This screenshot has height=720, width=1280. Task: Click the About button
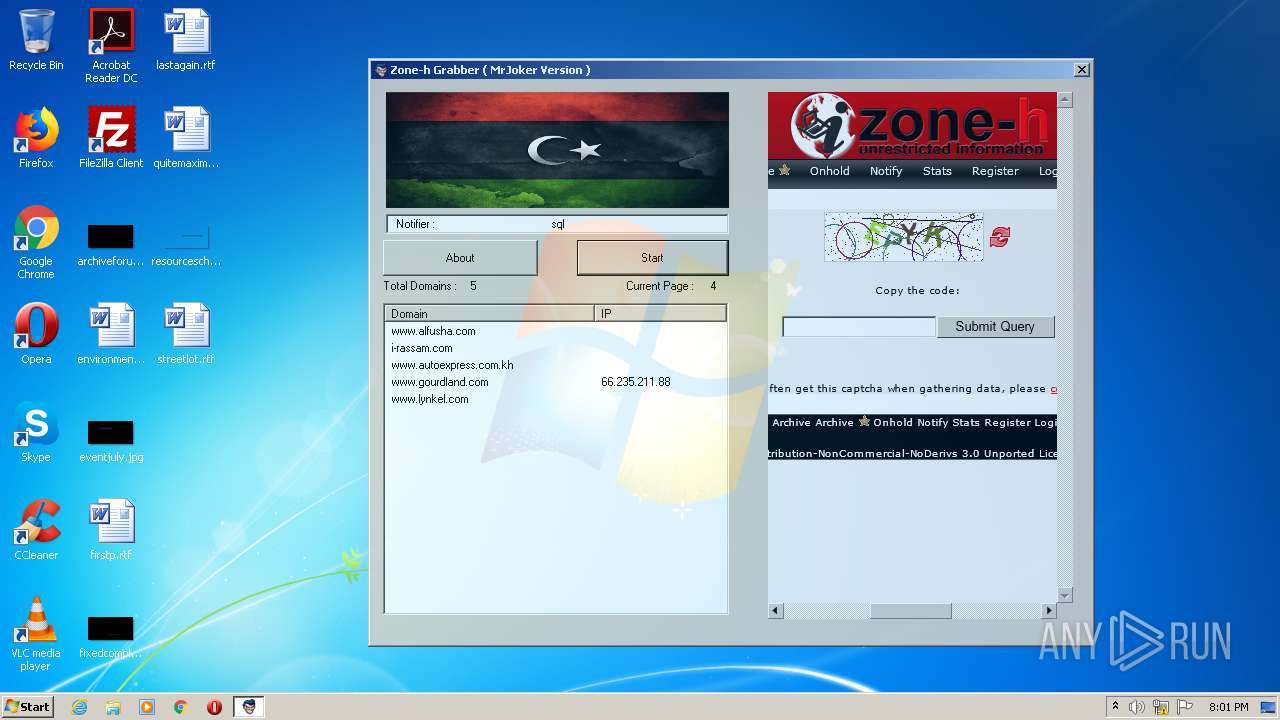pyautogui.click(x=460, y=258)
